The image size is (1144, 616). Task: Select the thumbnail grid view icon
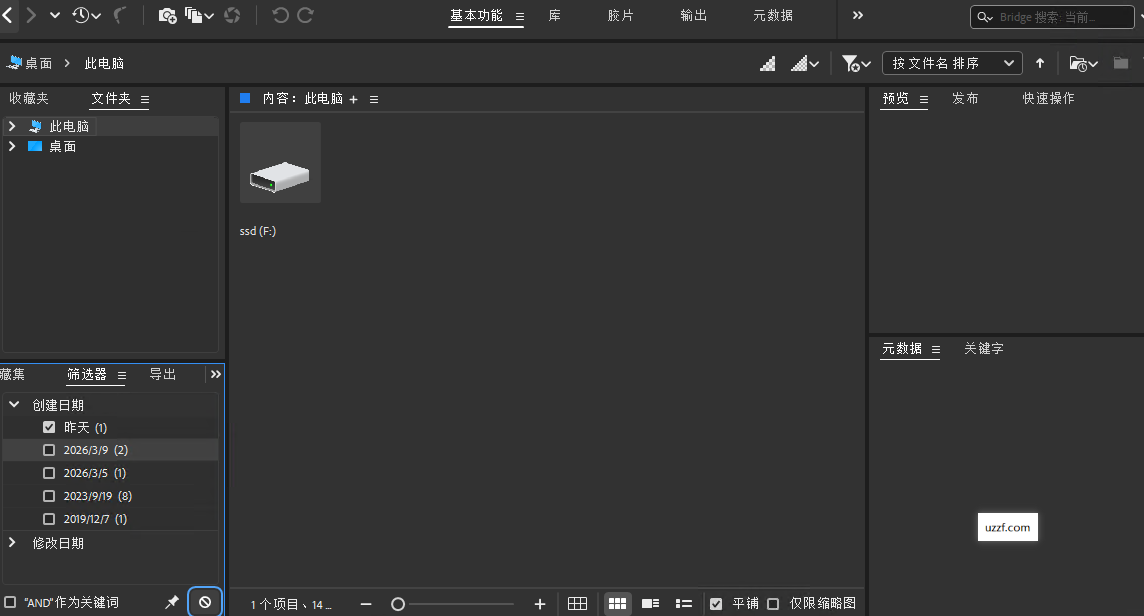point(617,603)
